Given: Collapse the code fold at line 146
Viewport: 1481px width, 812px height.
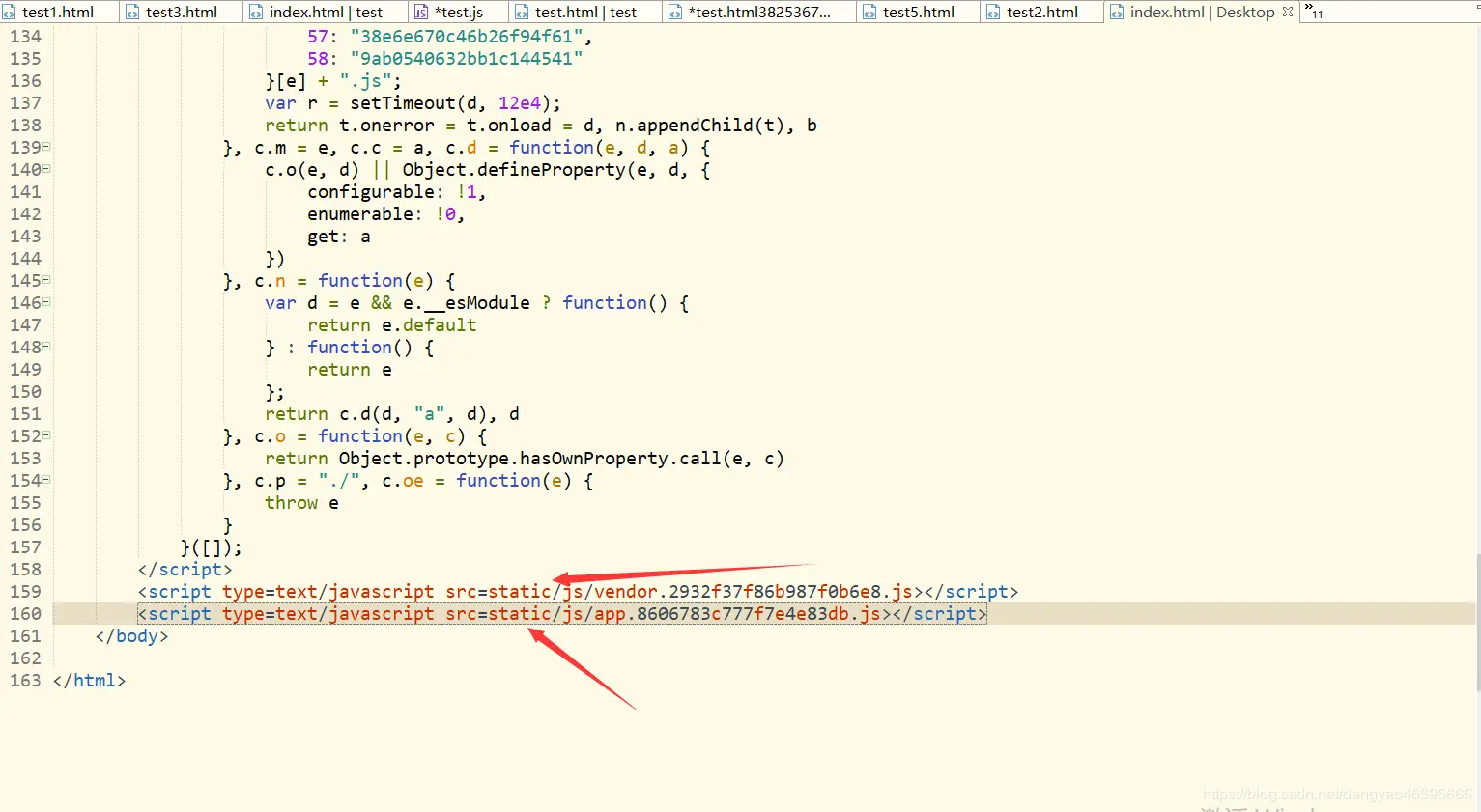Looking at the screenshot, I should (46, 302).
